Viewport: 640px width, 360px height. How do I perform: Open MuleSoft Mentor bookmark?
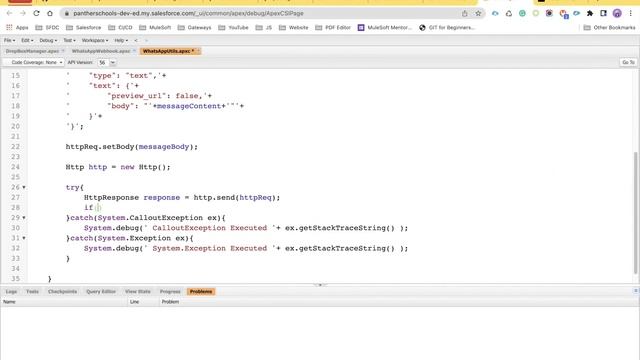385,28
